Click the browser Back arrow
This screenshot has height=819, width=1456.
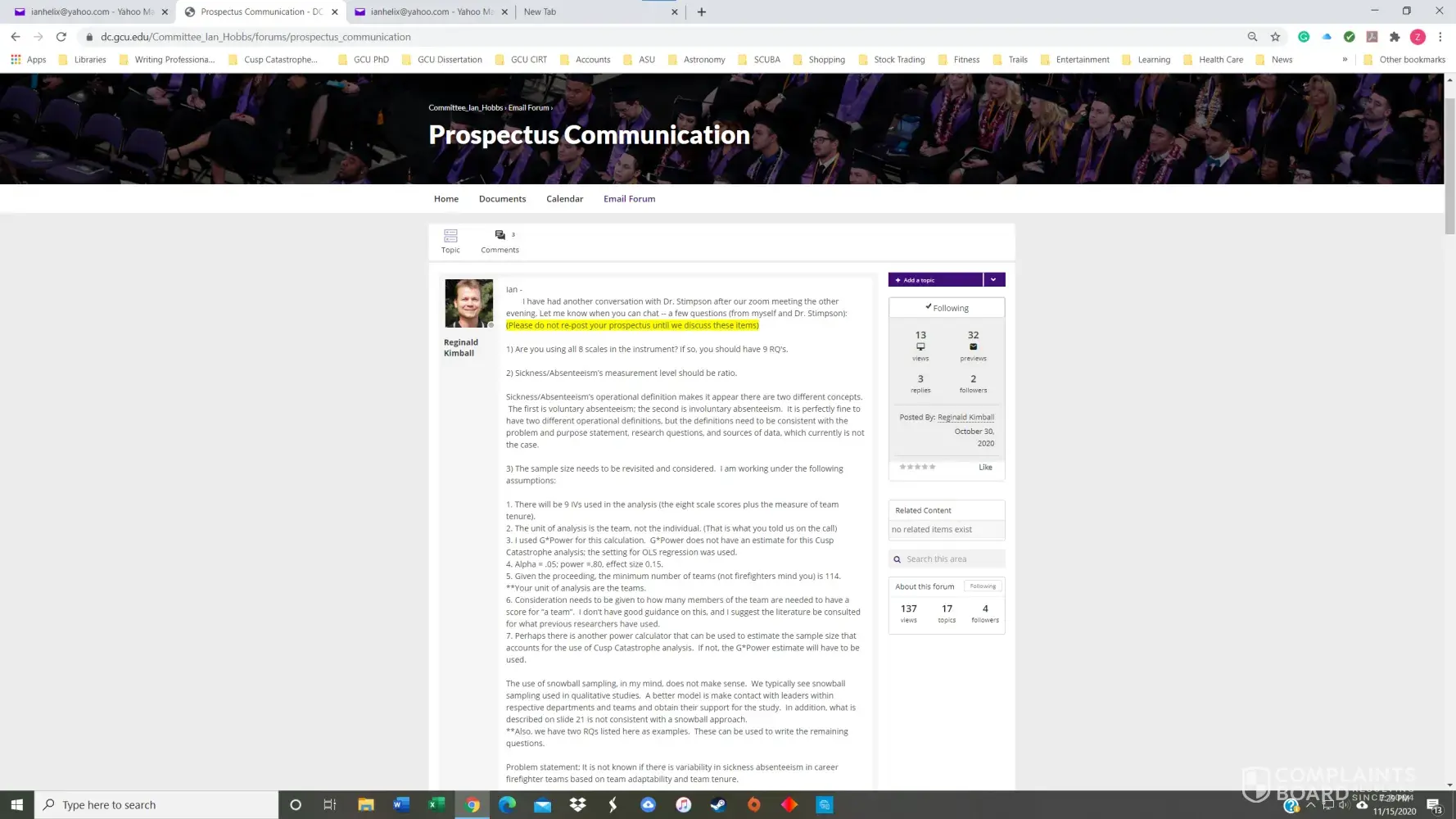16,37
